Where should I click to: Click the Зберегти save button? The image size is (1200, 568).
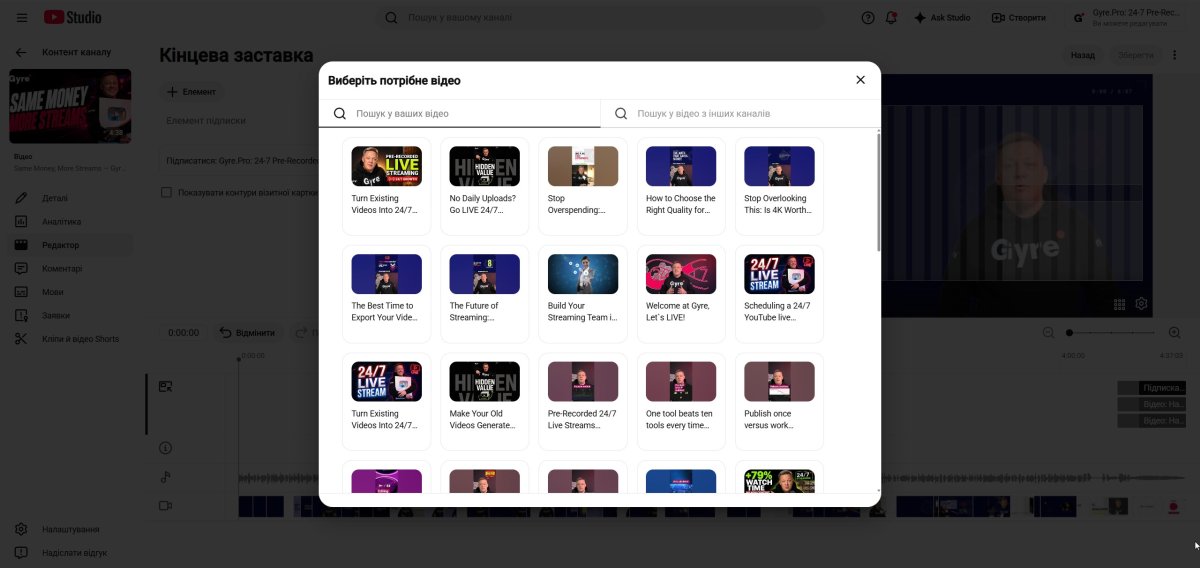click(1135, 56)
